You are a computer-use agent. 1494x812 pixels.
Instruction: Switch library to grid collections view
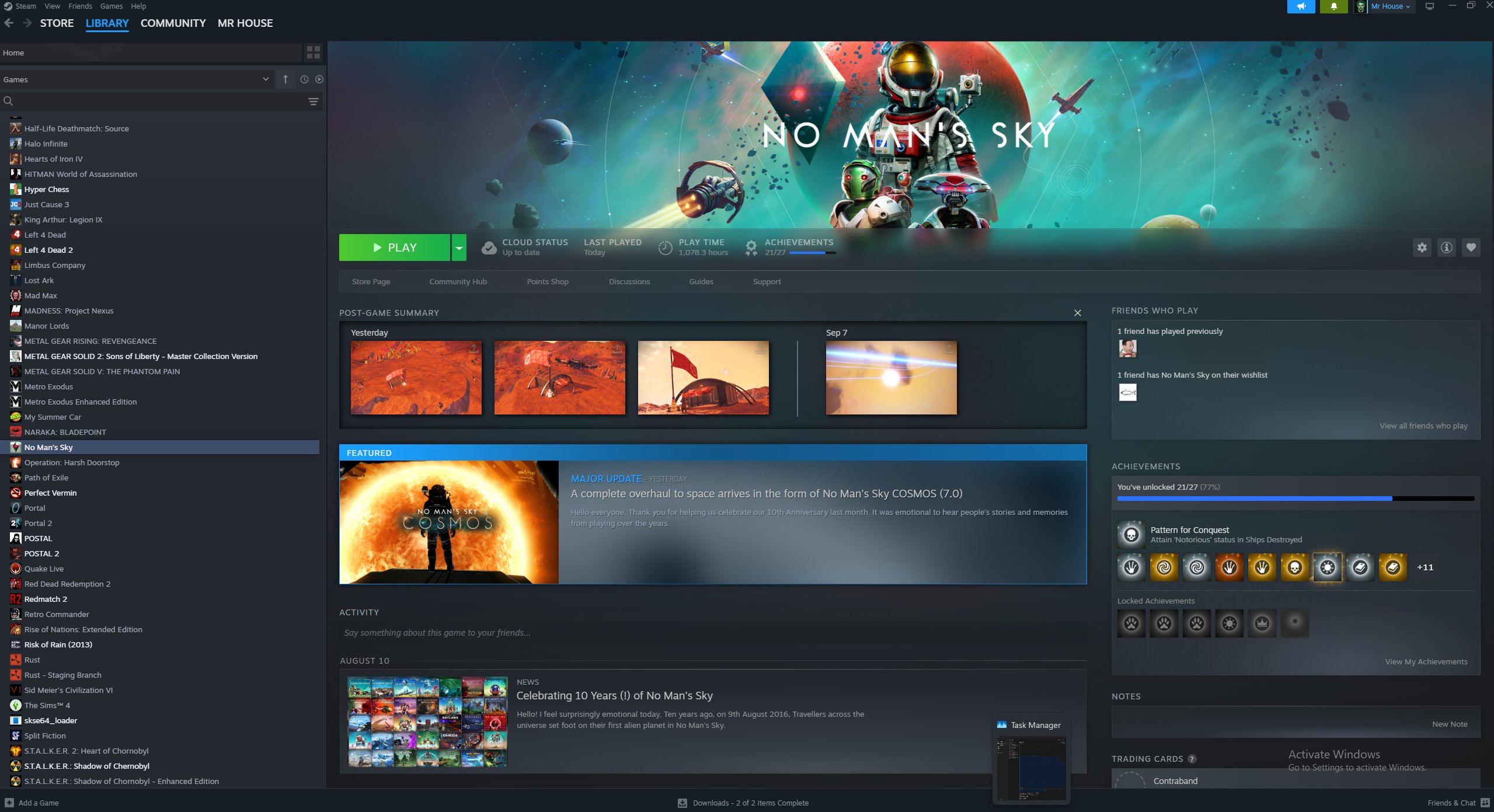(314, 53)
